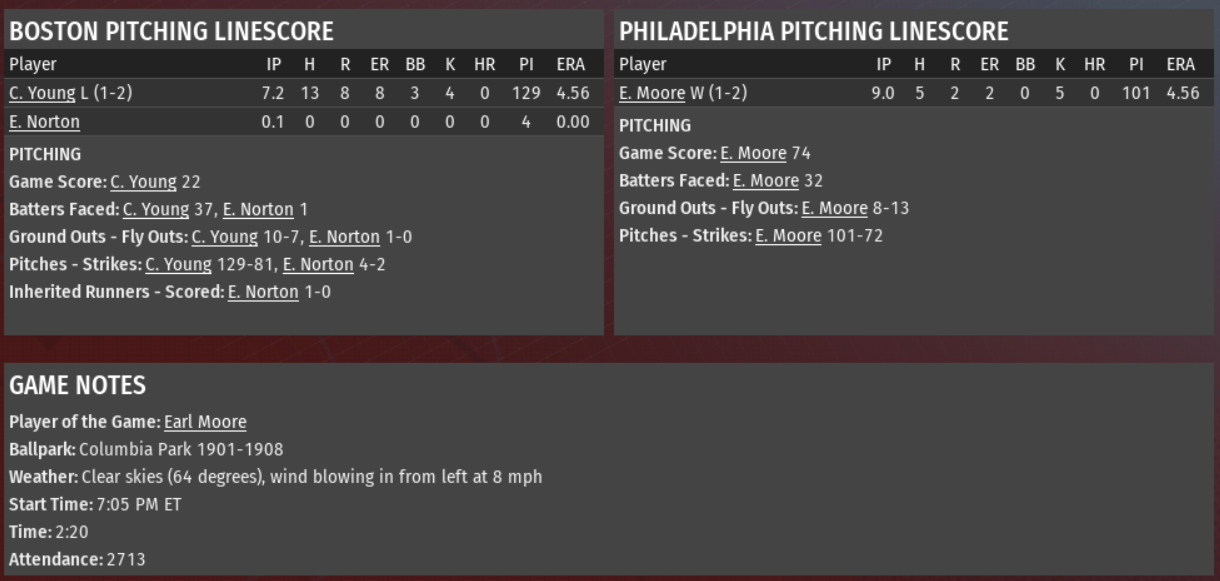This screenshot has height=581, width=1220.
Task: Click ERA column header in Boston linescore
Action: coord(572,64)
